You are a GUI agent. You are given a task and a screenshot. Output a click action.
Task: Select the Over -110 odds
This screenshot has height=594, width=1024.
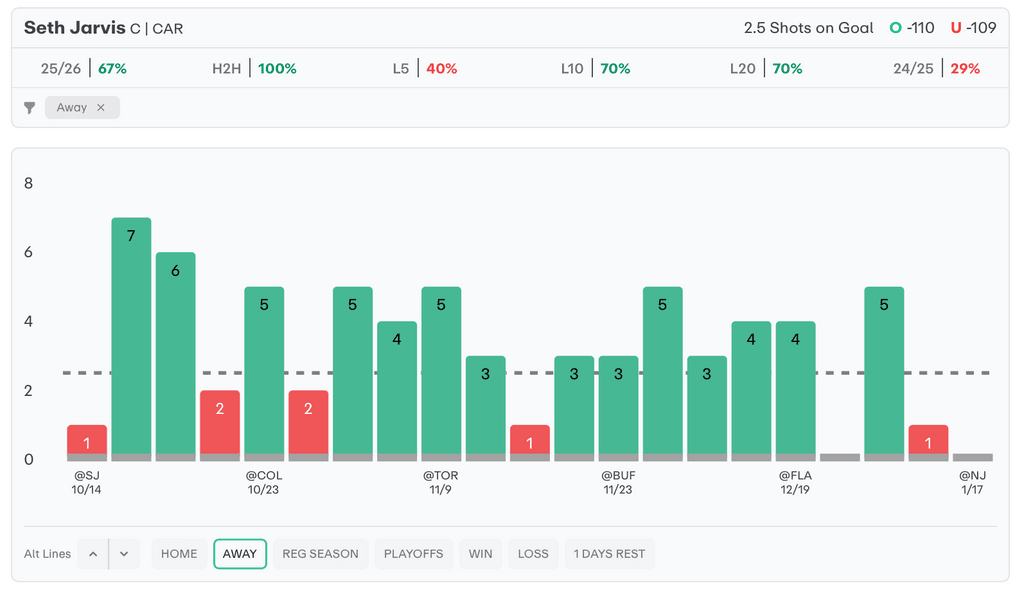pos(912,28)
